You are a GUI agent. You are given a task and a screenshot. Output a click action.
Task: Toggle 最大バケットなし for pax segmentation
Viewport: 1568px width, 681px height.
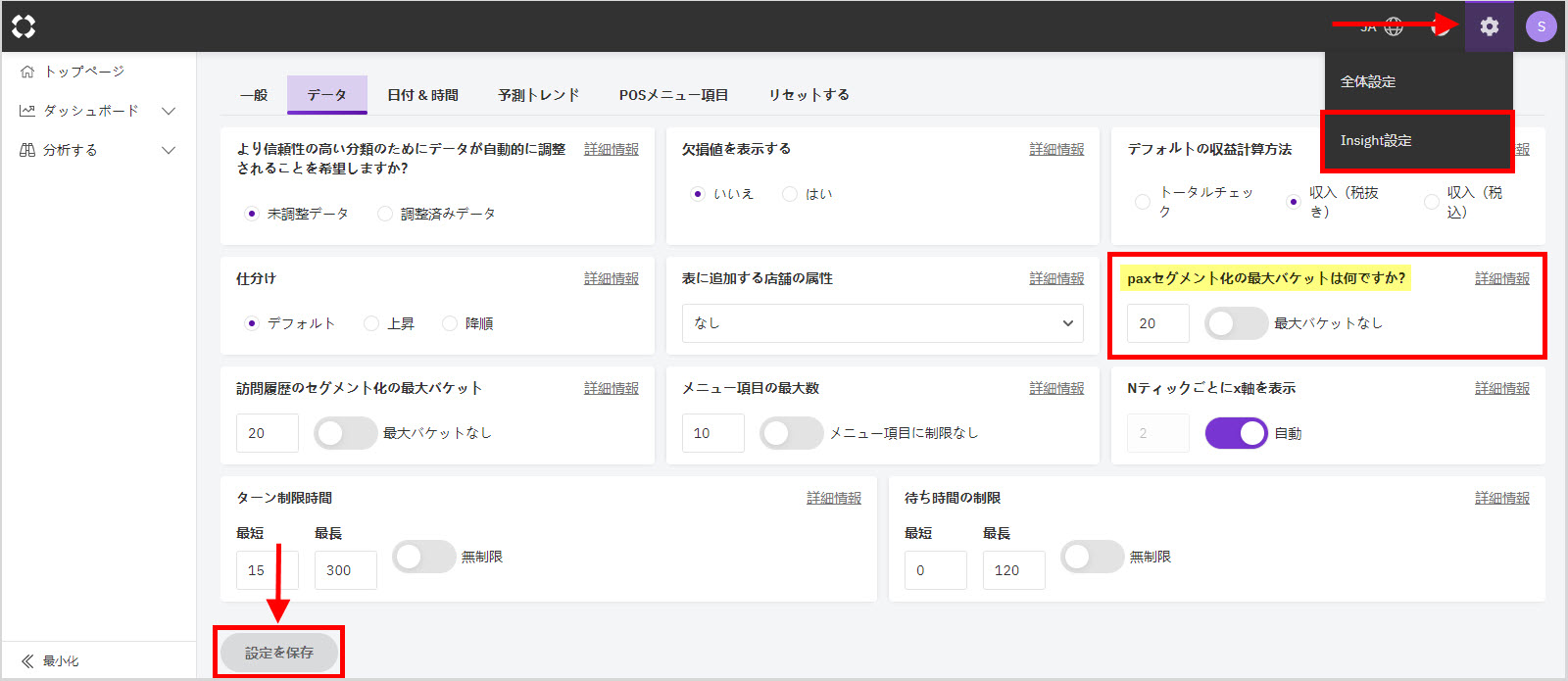(x=1236, y=323)
